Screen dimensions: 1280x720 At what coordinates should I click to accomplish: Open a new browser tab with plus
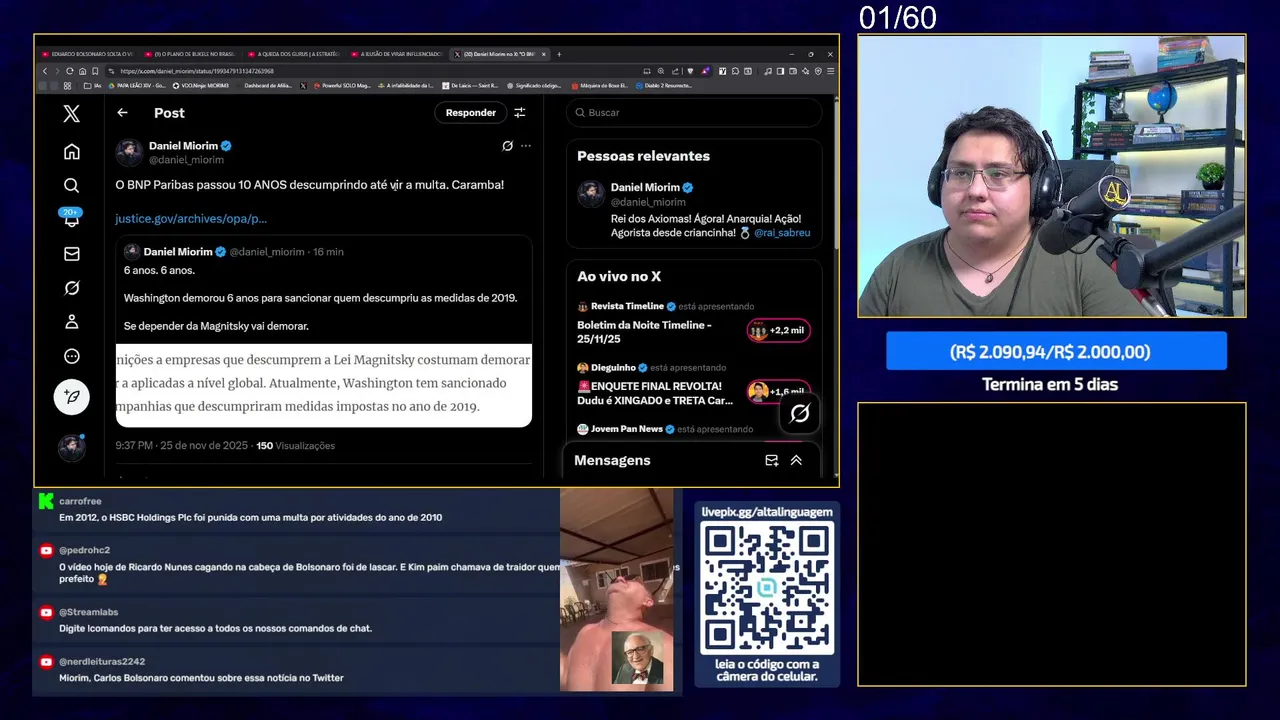[559, 54]
